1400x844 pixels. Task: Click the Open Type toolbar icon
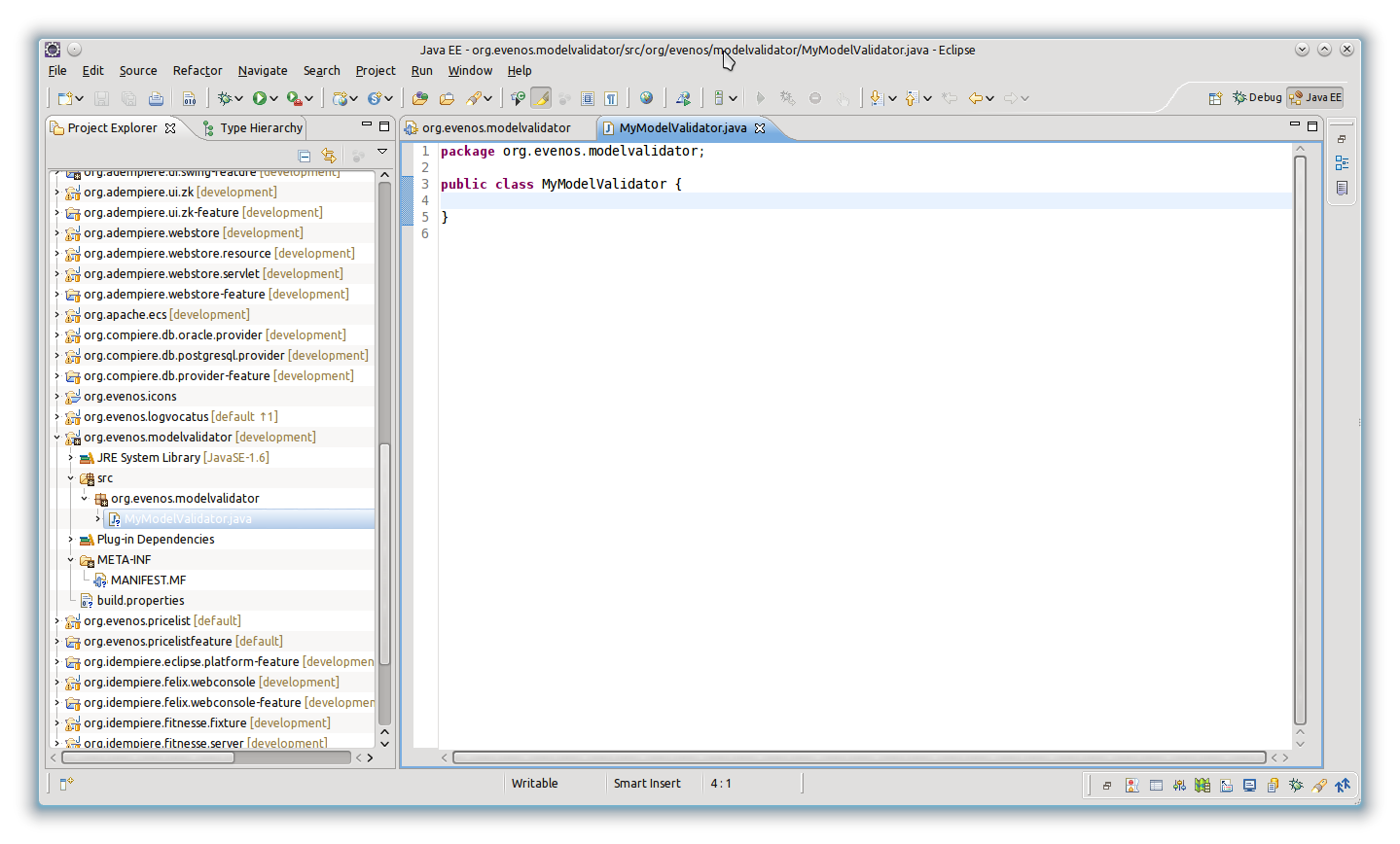pyautogui.click(x=420, y=98)
